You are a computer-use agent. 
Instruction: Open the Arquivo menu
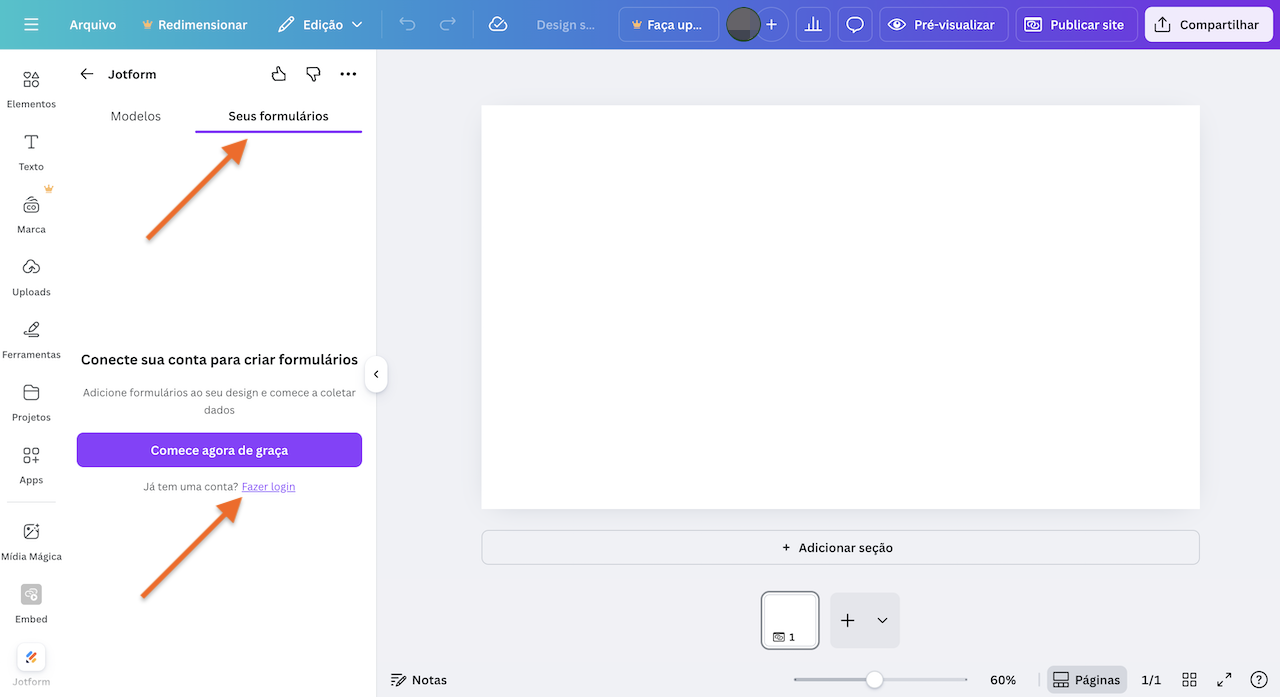93,24
